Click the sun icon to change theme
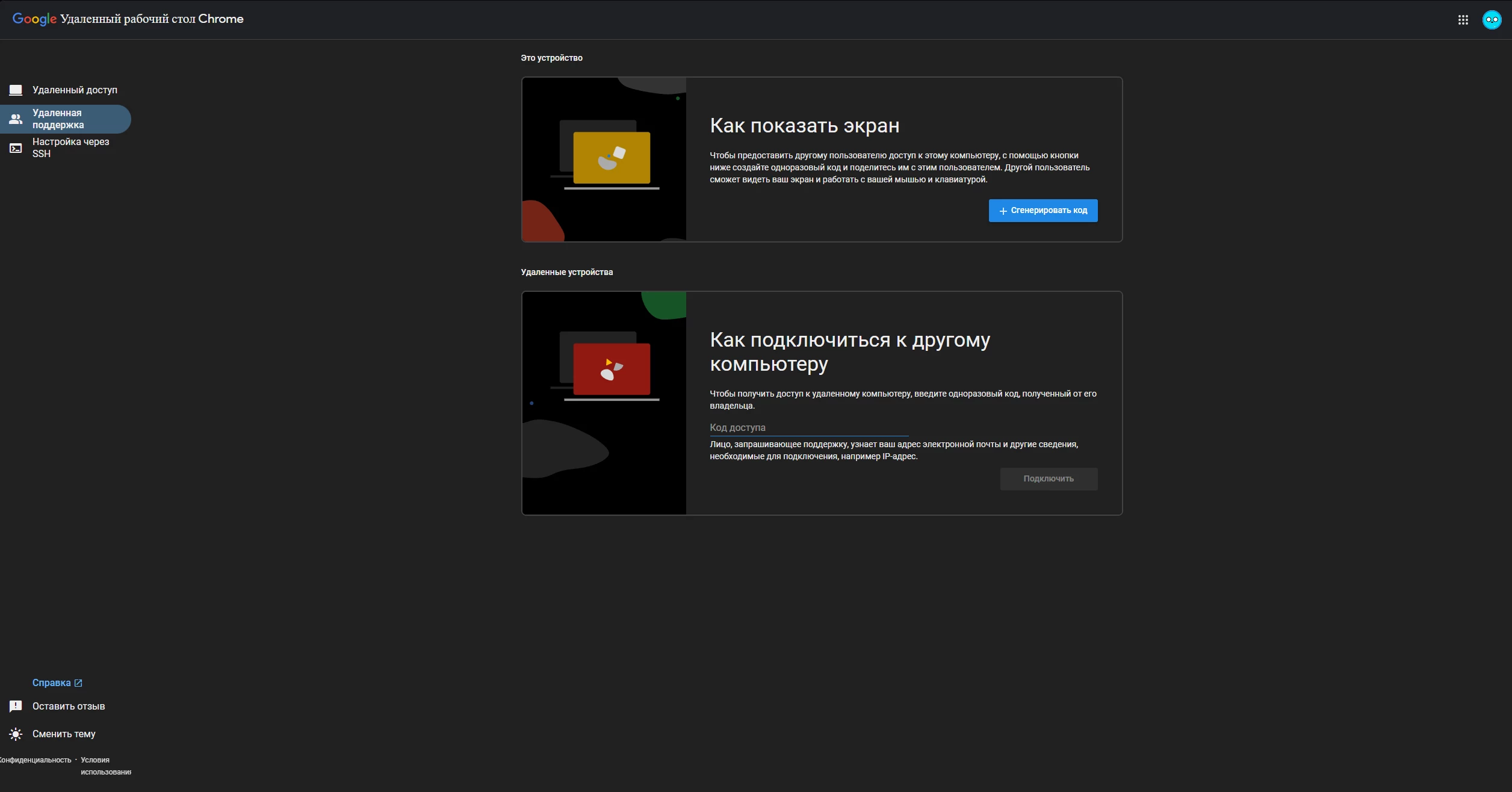This screenshot has height=792, width=1512. (16, 734)
